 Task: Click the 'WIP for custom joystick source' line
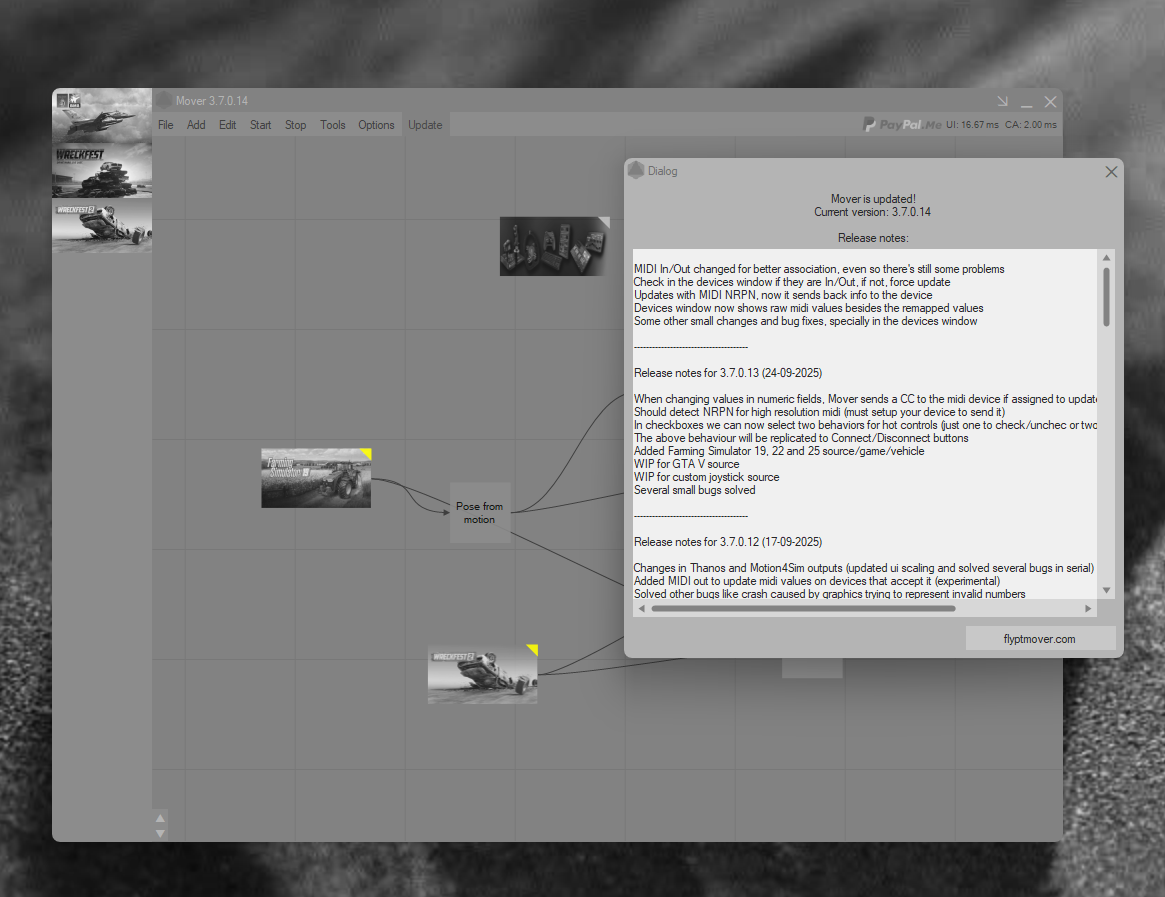707,477
